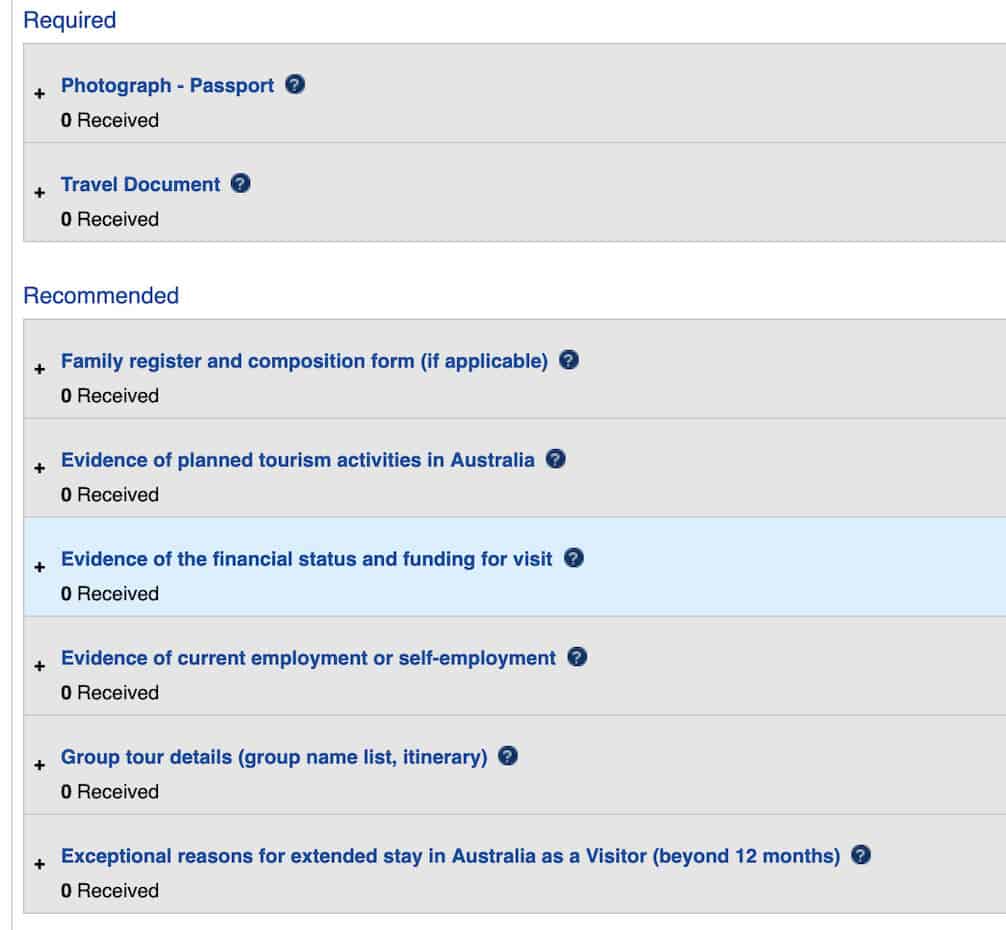Click help icon for Exceptional reasons for extended stay
The image size is (1006, 930).
[x=861, y=856]
